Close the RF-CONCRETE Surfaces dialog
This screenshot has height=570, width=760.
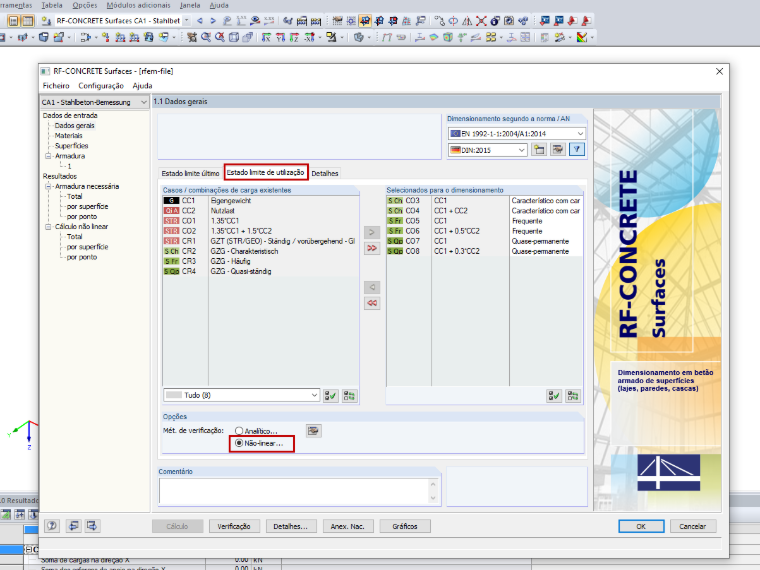point(719,71)
